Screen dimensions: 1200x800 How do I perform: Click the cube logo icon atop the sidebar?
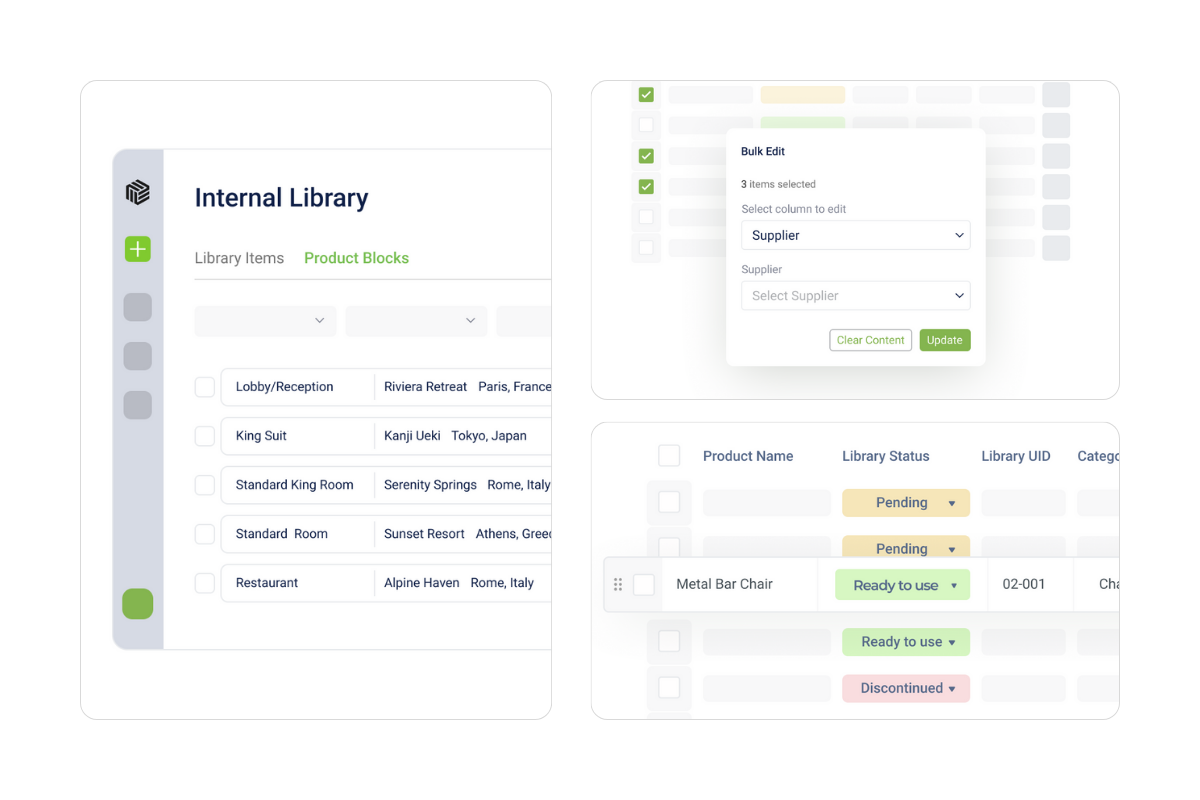(137, 191)
